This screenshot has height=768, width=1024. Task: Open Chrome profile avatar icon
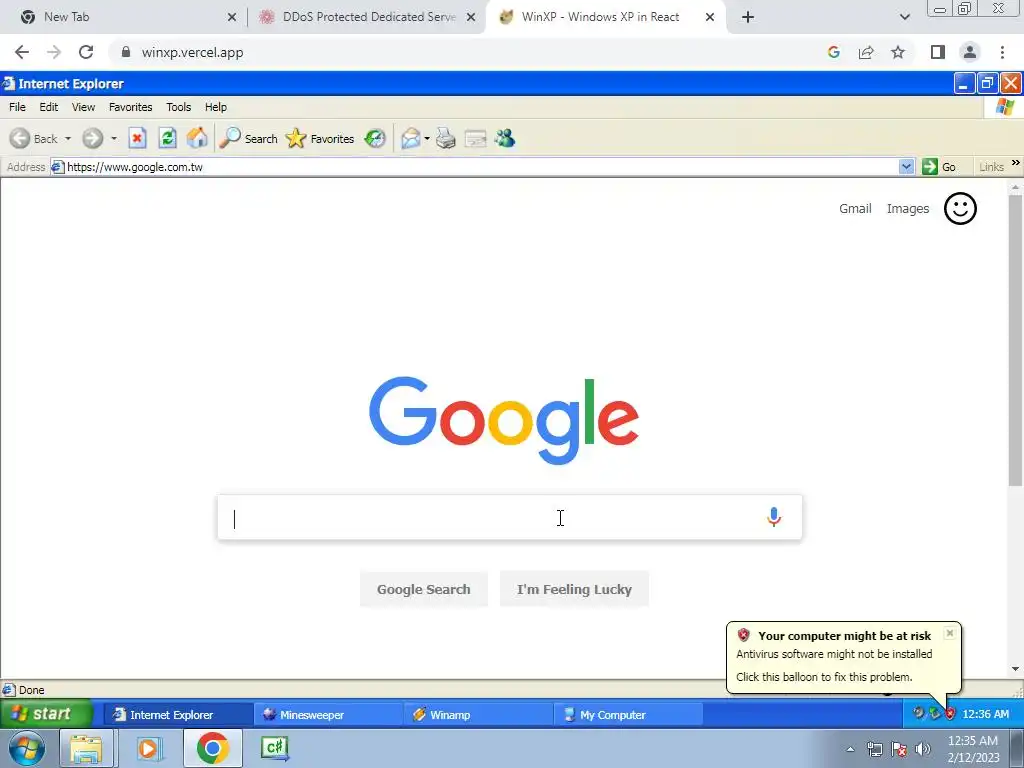coord(970,52)
